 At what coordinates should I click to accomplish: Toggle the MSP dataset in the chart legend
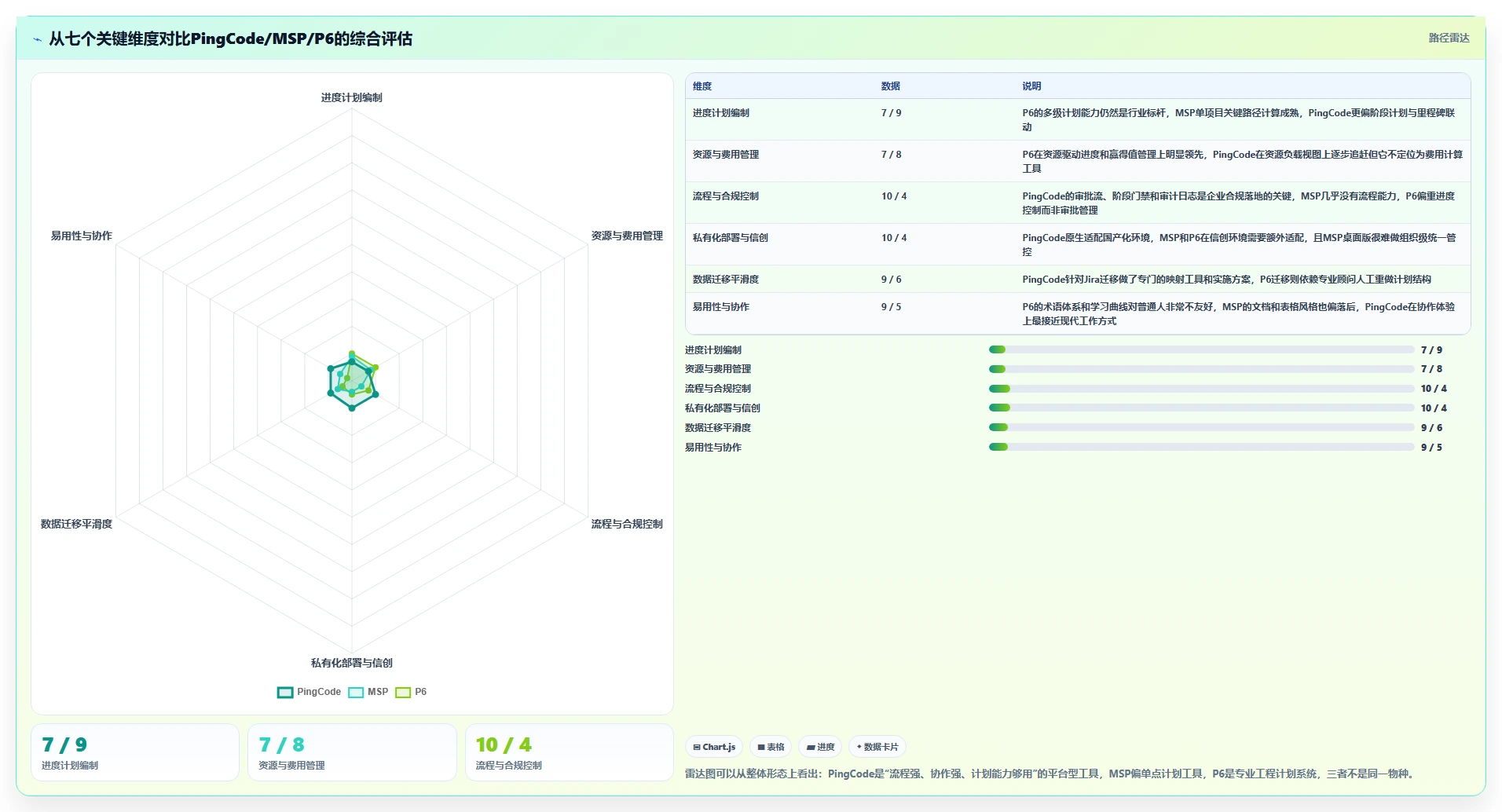368,692
